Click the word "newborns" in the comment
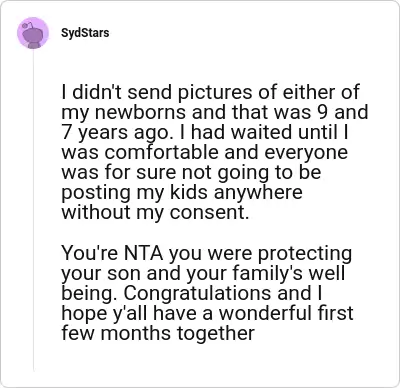The width and height of the screenshot is (400, 388). 140,112
